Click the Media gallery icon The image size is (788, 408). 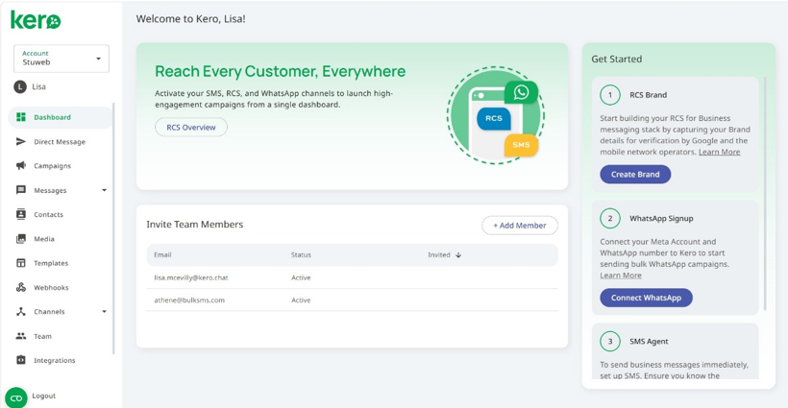(21, 239)
